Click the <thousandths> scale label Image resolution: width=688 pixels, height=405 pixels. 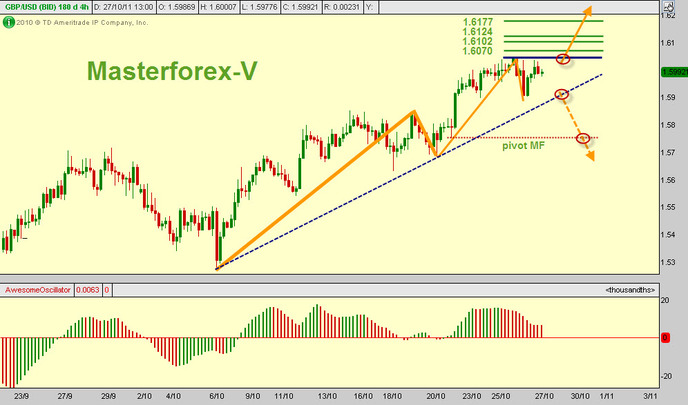630,290
